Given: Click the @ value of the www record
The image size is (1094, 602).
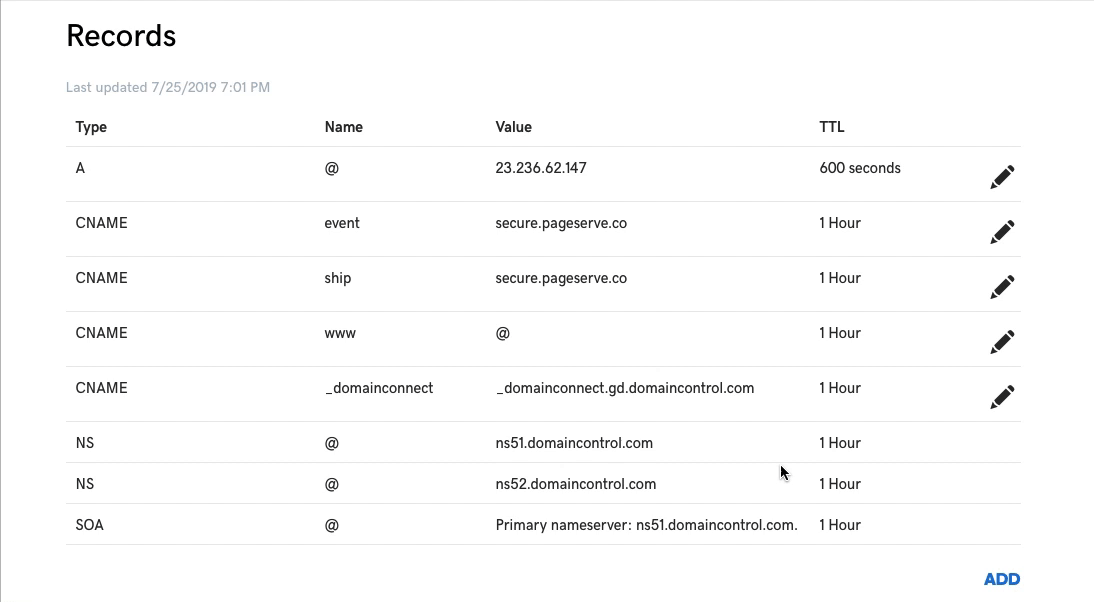Looking at the screenshot, I should point(502,333).
